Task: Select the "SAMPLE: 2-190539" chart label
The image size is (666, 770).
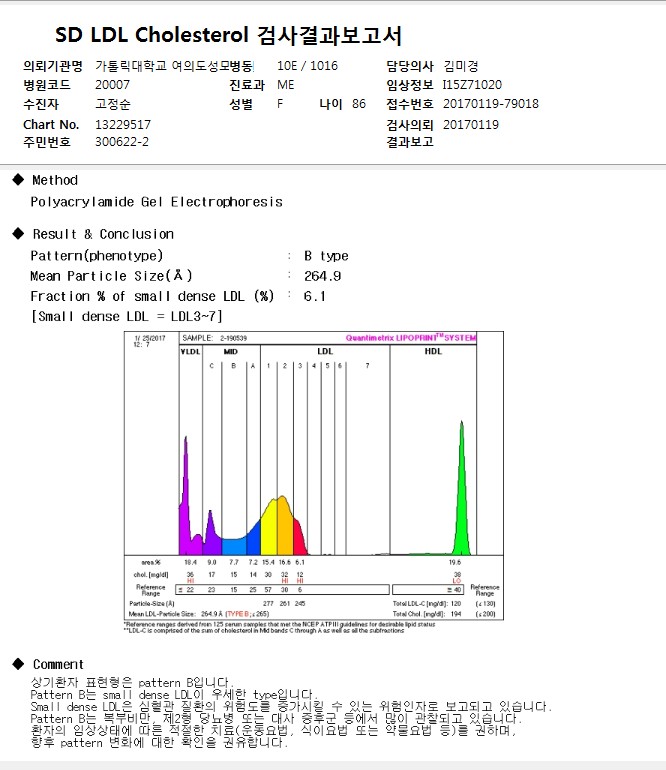Action: coord(215,338)
